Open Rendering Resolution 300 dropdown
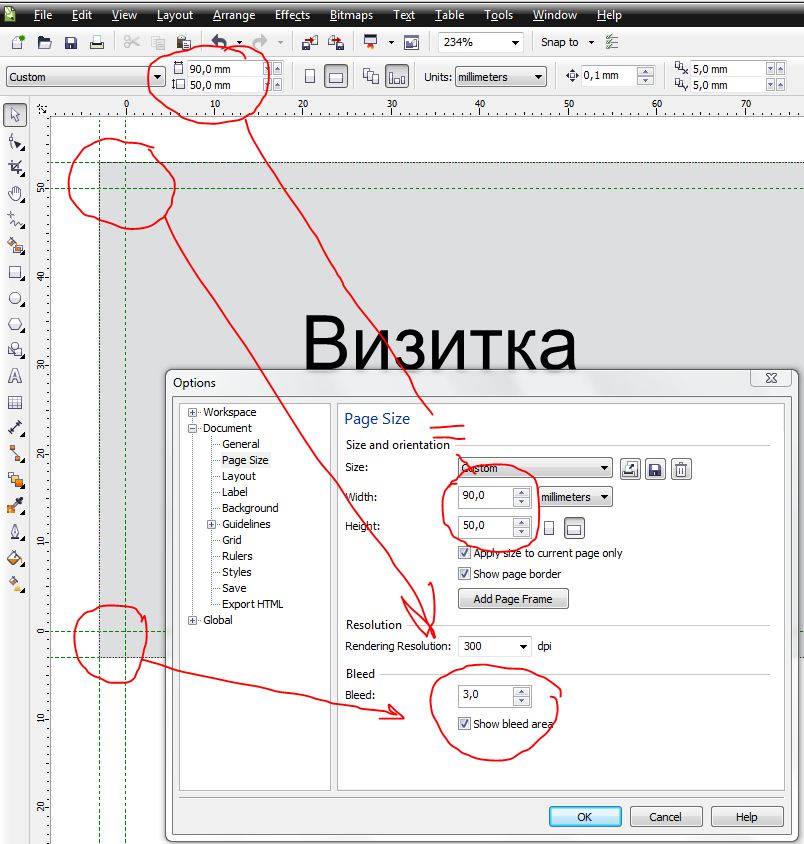The image size is (804, 844). pyautogui.click(x=523, y=646)
